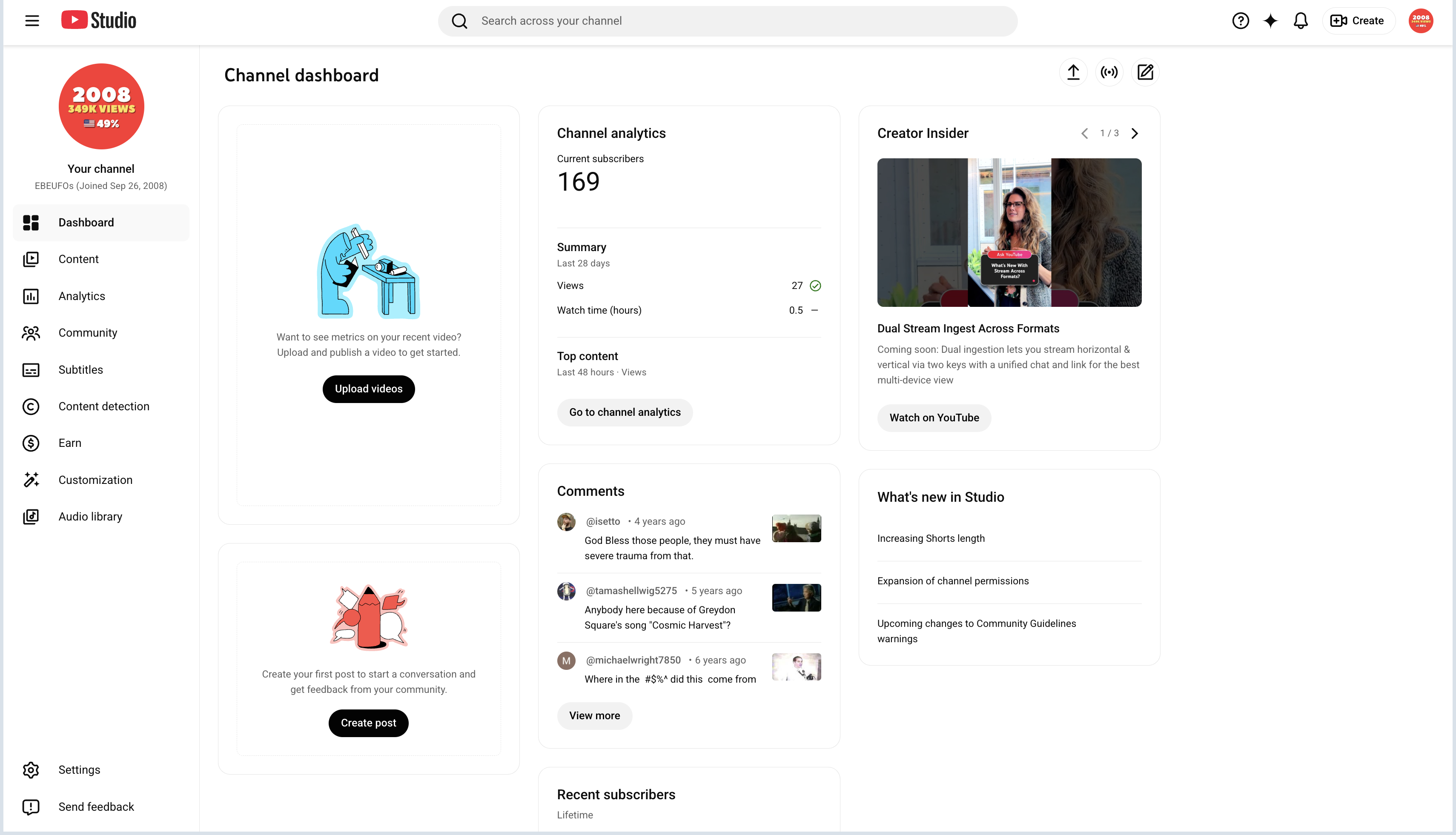1456x835 pixels.
Task: Open Expansion of channel permissions item
Action: pyautogui.click(x=952, y=581)
